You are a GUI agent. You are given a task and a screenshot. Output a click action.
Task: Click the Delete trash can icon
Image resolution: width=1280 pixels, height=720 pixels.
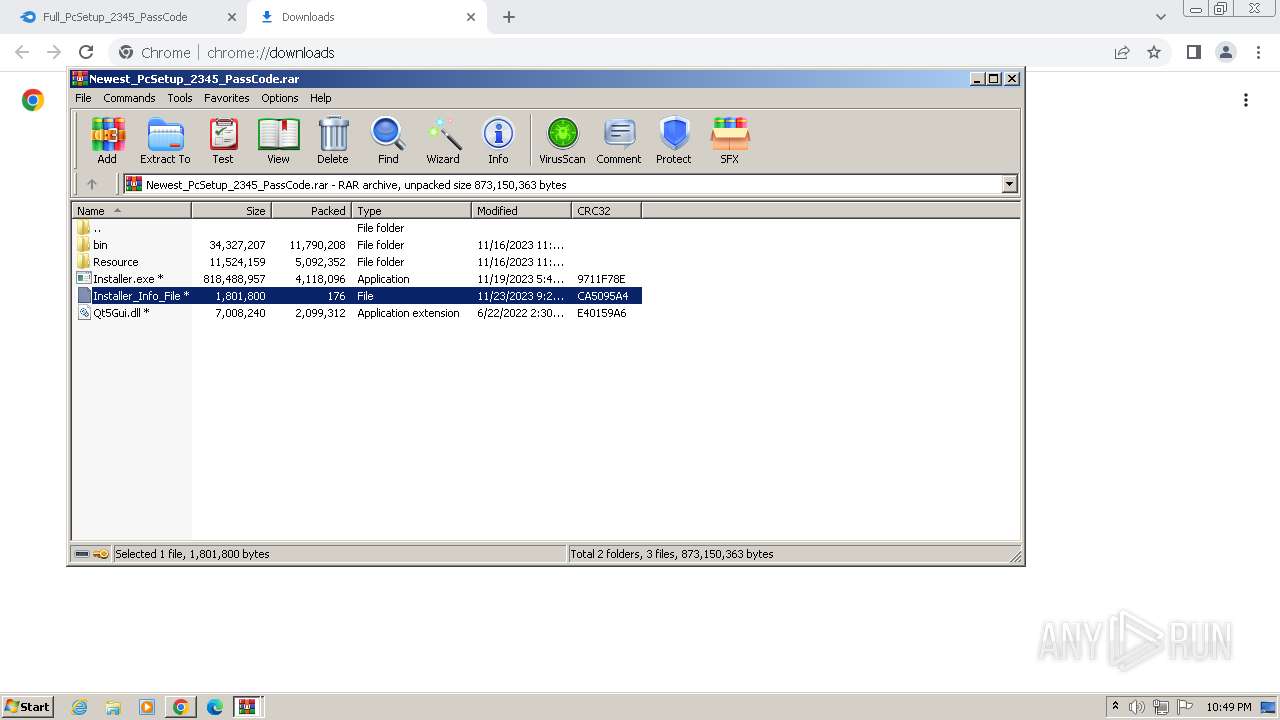[x=333, y=140]
